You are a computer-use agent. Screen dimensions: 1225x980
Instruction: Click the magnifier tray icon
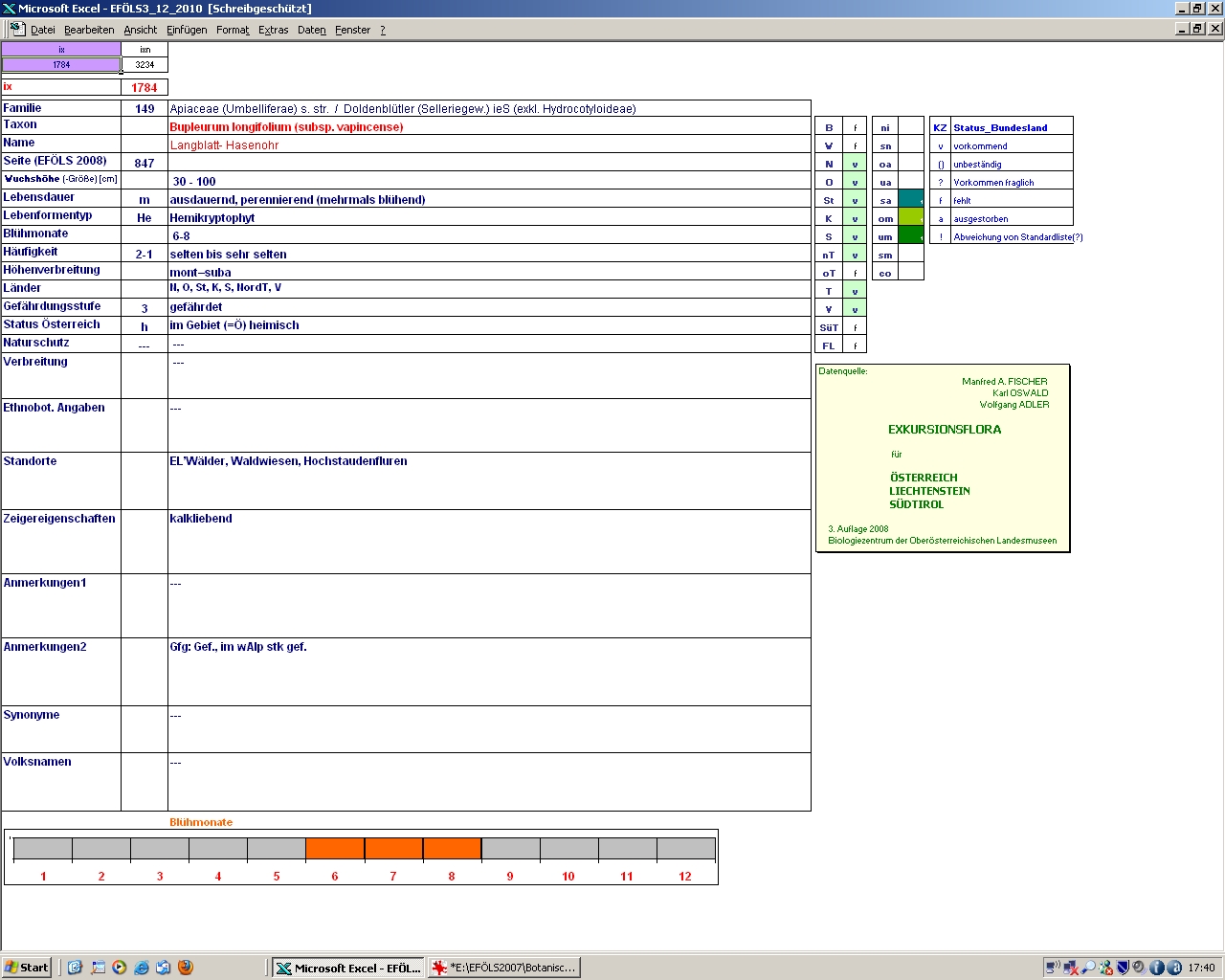(x=1088, y=968)
